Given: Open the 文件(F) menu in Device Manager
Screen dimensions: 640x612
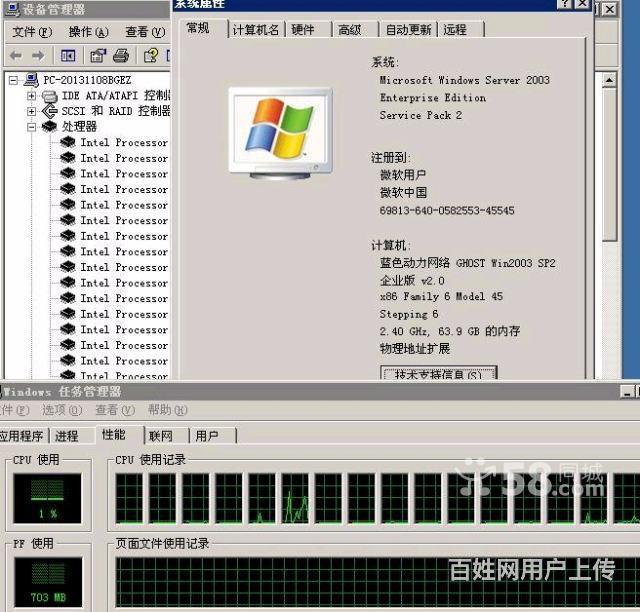Looking at the screenshot, I should coord(32,31).
